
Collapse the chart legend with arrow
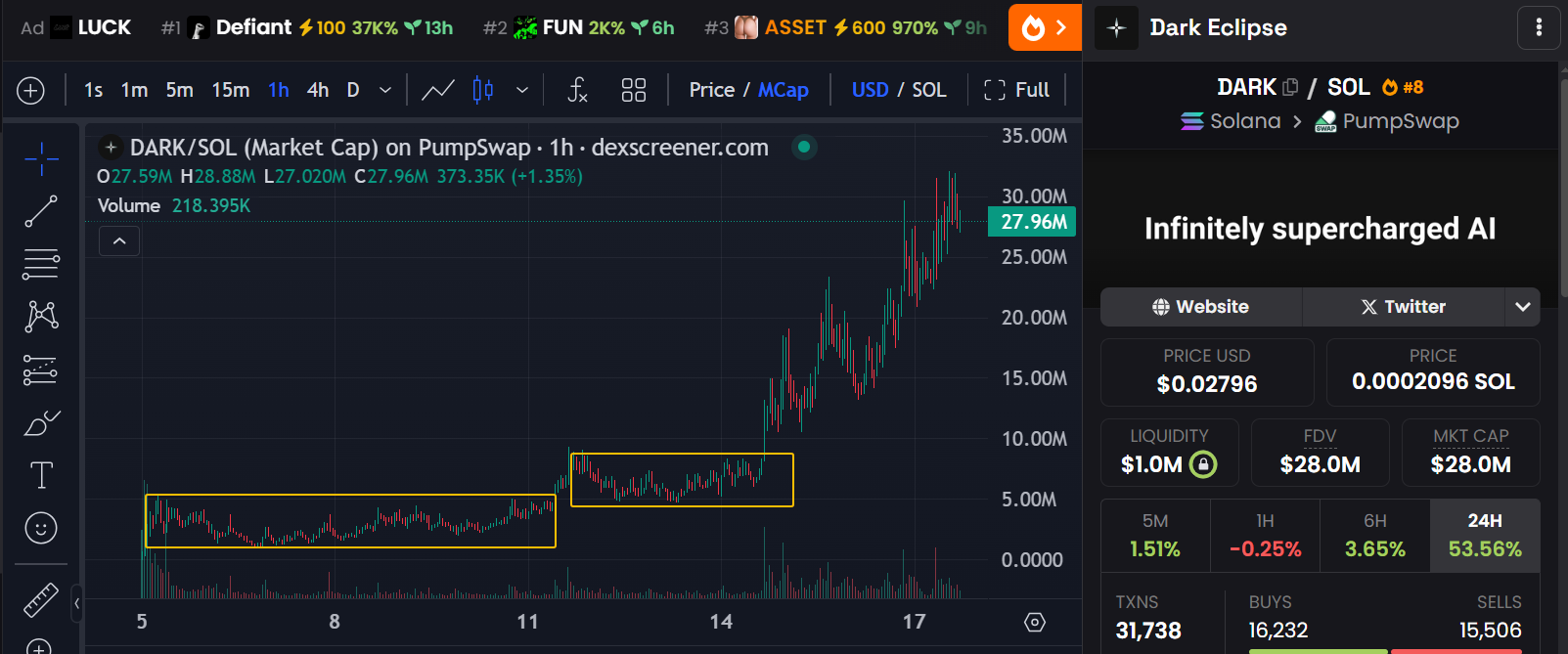(x=119, y=241)
